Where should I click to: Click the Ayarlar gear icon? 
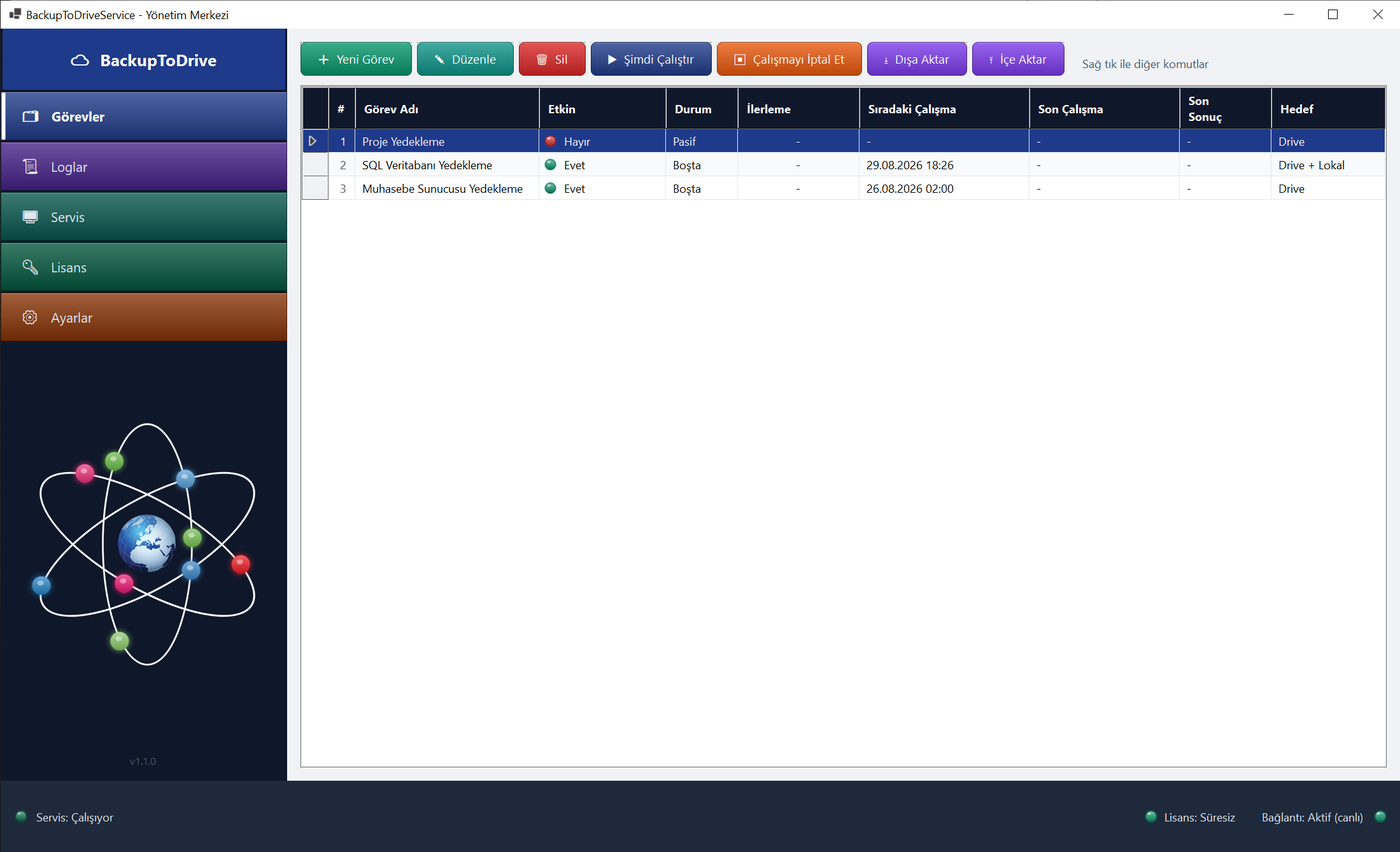[30, 317]
